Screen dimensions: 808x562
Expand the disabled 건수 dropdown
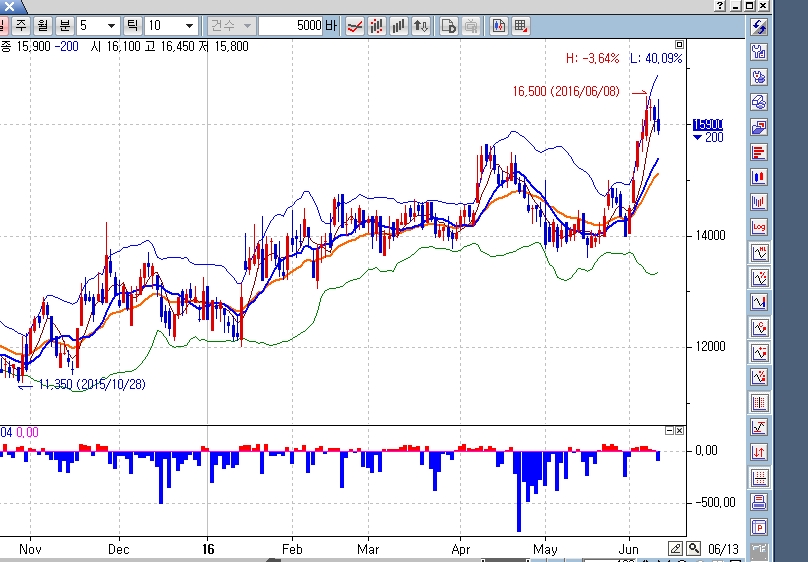231,26
